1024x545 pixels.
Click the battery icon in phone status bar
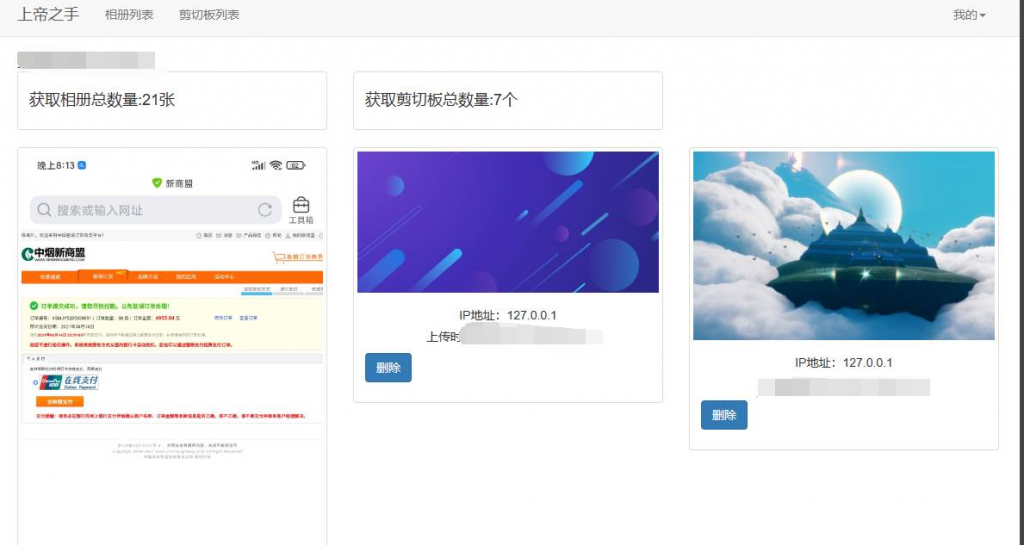tap(296, 166)
